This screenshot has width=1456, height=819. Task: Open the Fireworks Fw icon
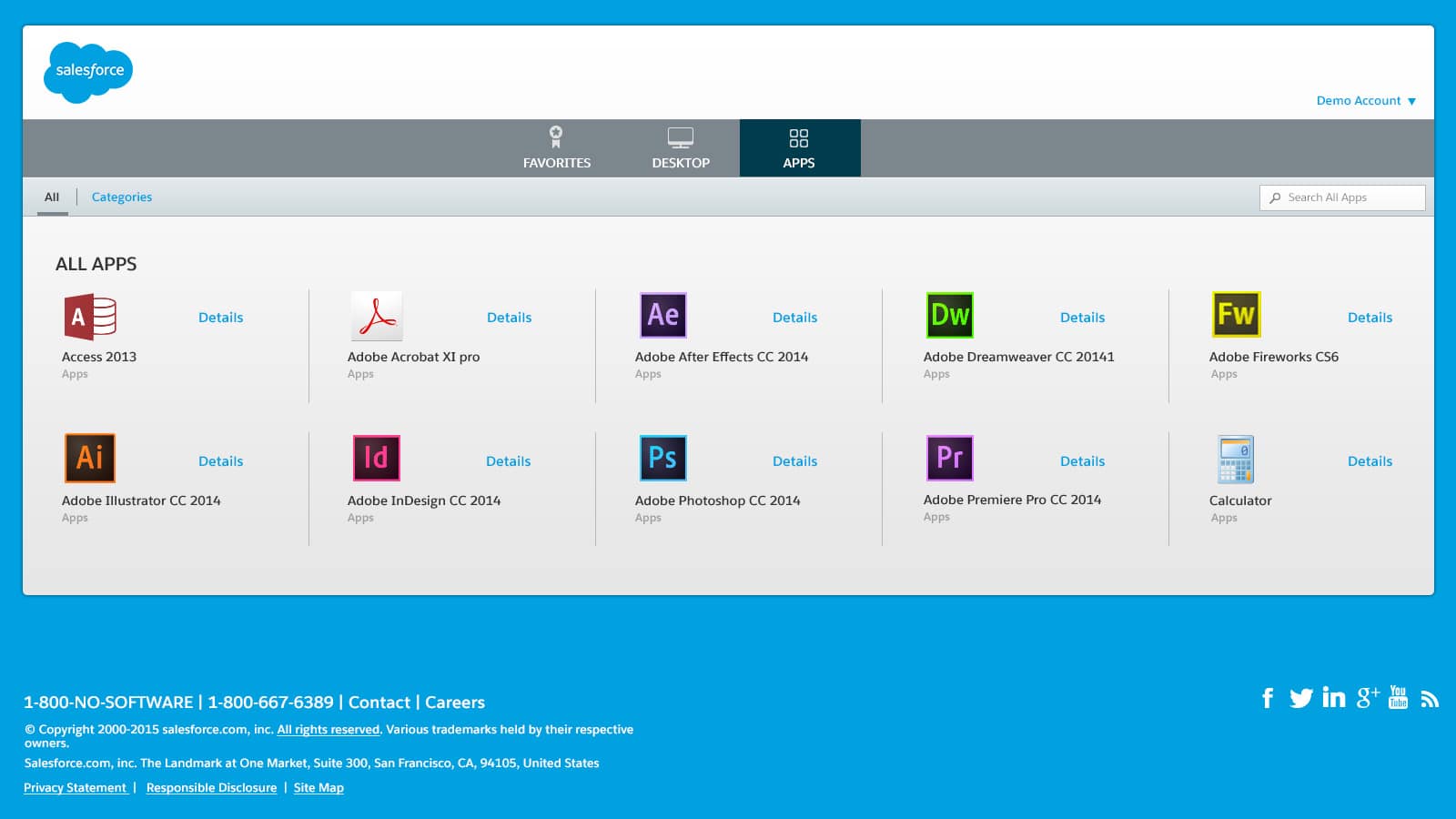[1236, 314]
